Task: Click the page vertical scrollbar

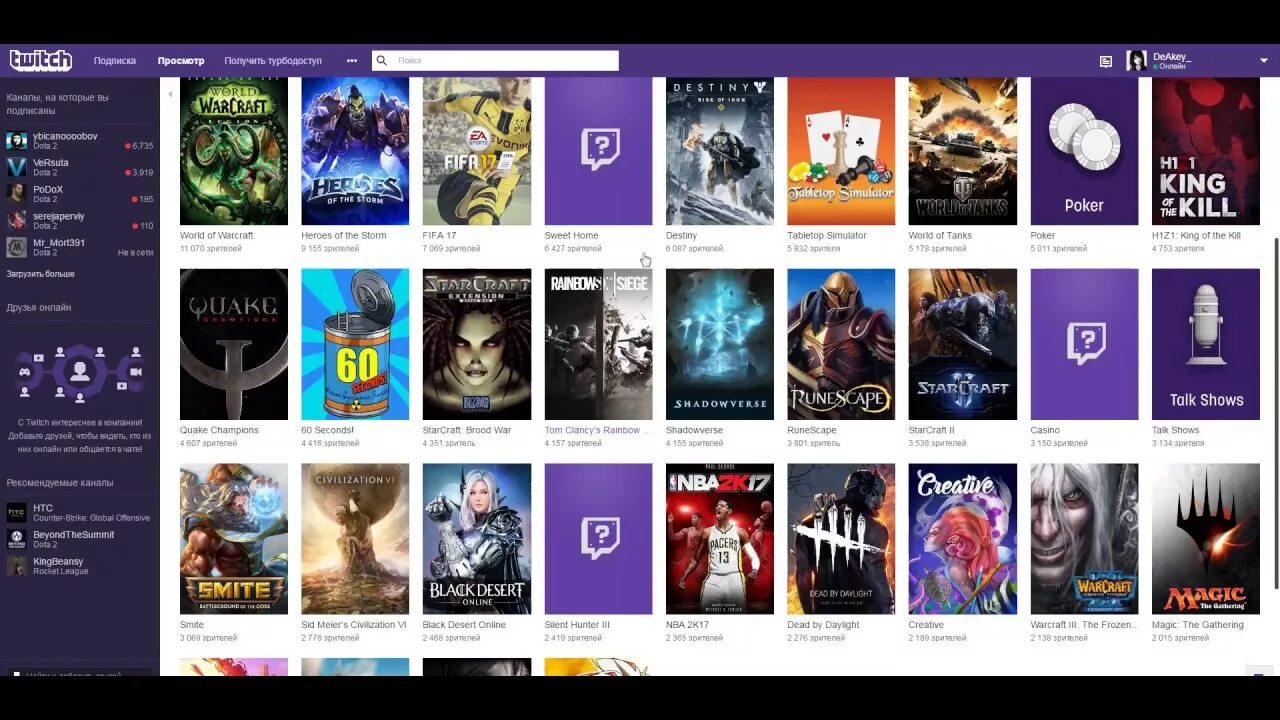Action: pyautogui.click(x=1275, y=413)
